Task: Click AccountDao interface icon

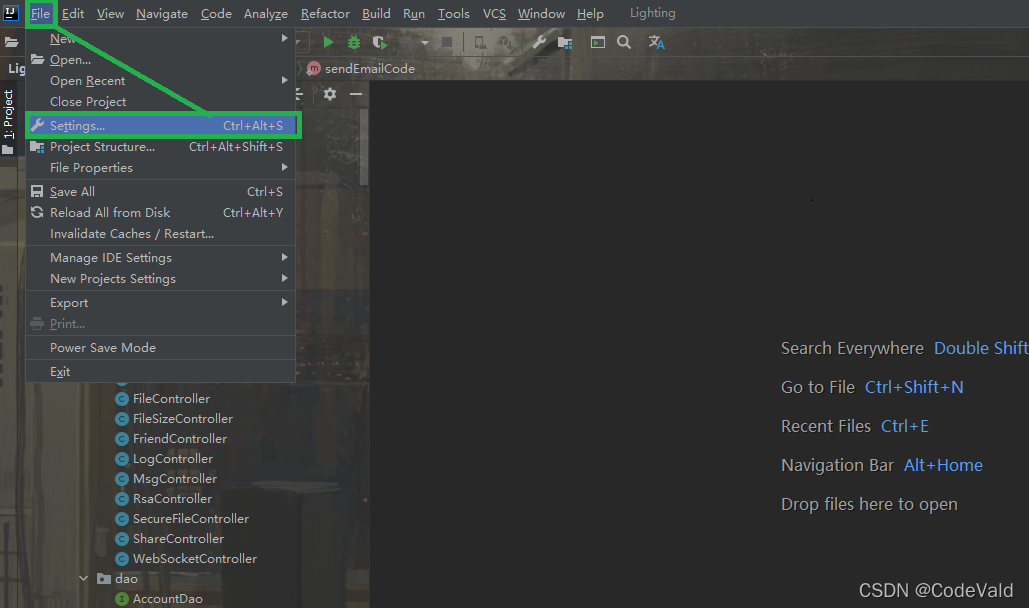Action: click(x=121, y=599)
